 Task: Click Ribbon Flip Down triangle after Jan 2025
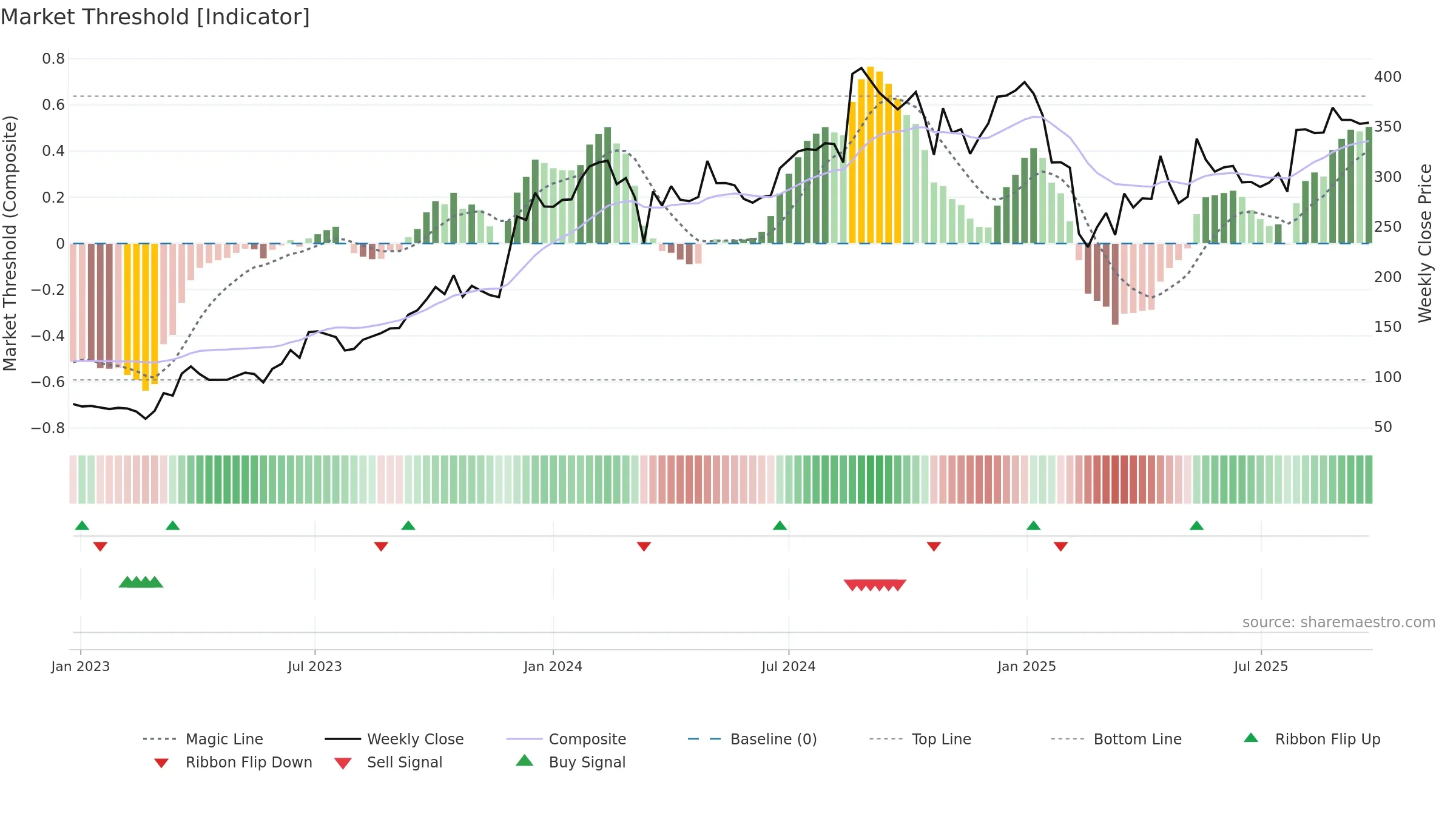point(1060,547)
